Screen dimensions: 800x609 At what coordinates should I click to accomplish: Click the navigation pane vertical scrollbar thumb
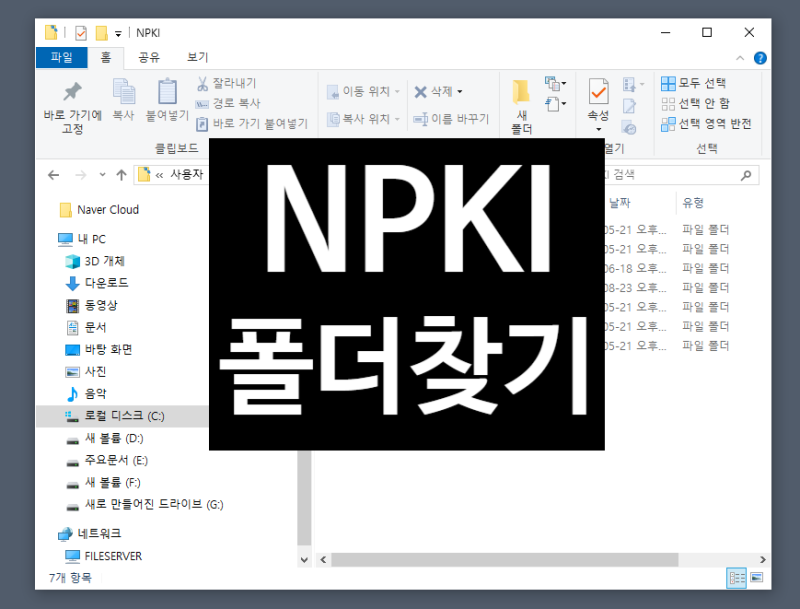[304, 498]
